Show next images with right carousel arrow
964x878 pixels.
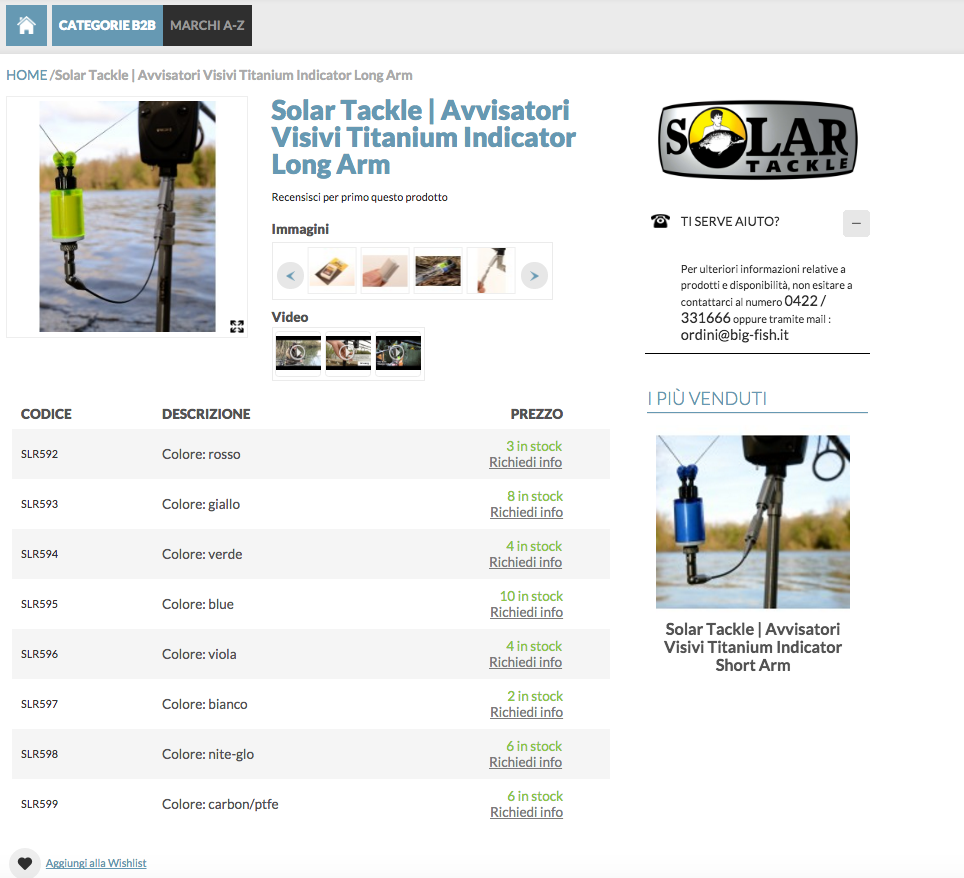pos(534,275)
